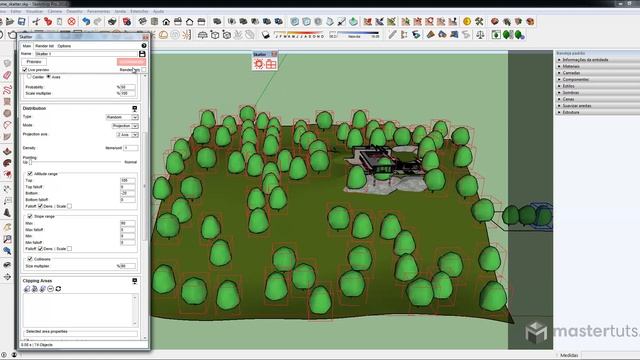Viewport: 640px width, 360px height.
Task: Open Skatter help question mark icon
Action: pyautogui.click(x=144, y=46)
